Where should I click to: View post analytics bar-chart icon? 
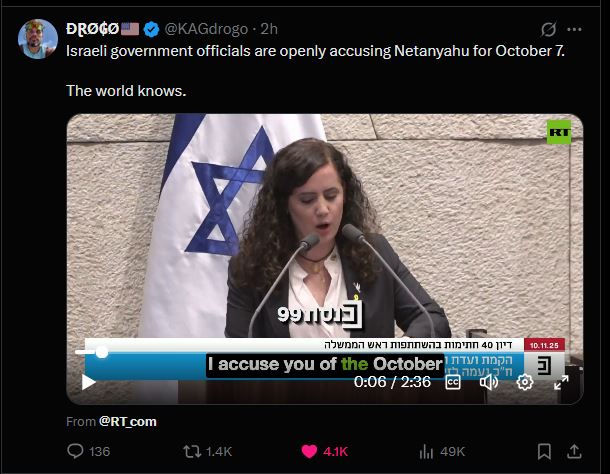(426, 451)
